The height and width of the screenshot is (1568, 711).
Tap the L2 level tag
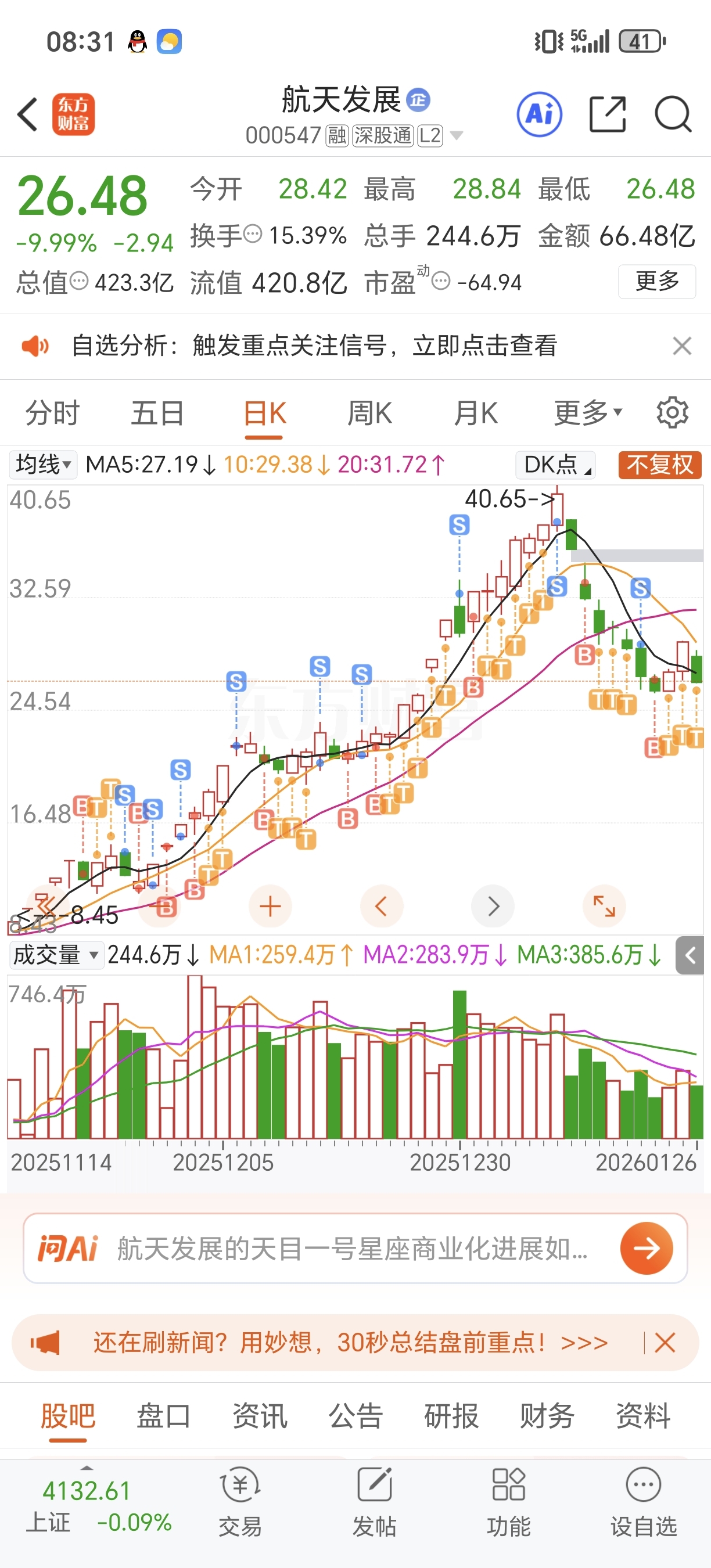[430, 135]
